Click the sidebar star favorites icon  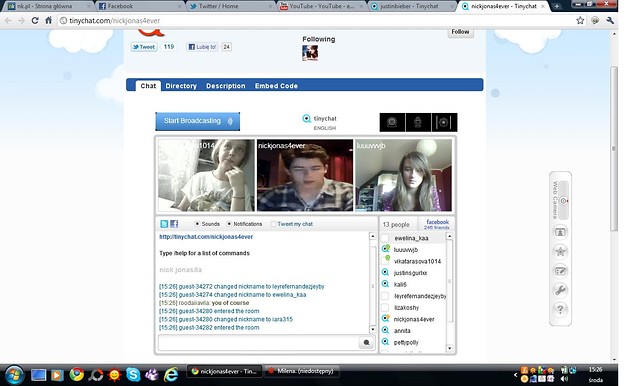click(x=560, y=251)
